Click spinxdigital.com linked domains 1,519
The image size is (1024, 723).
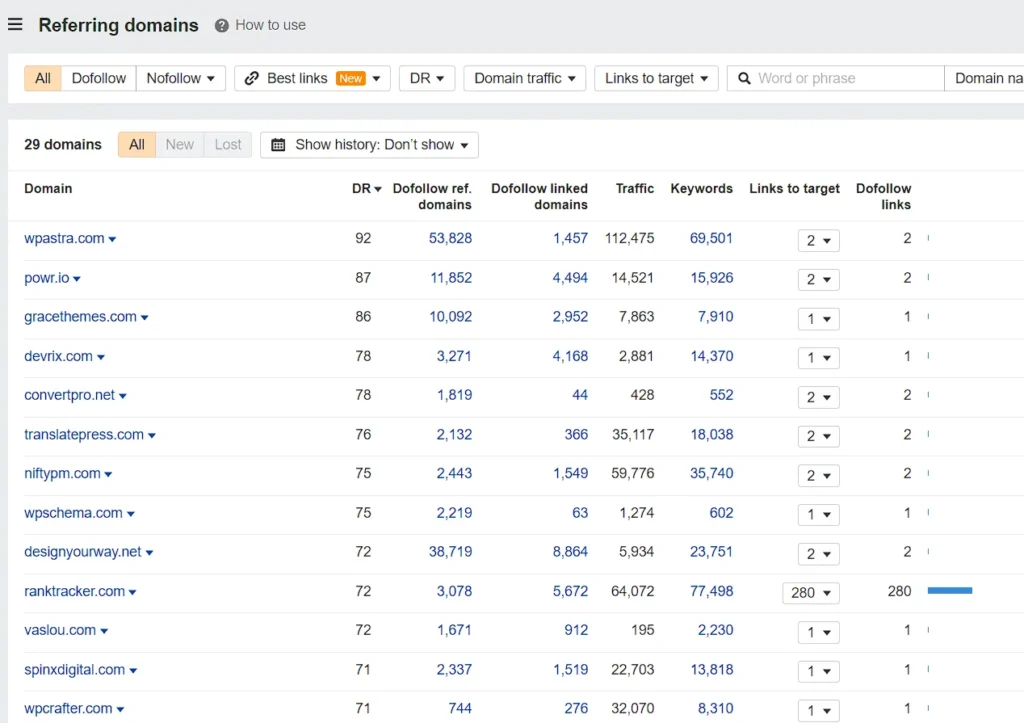point(570,669)
